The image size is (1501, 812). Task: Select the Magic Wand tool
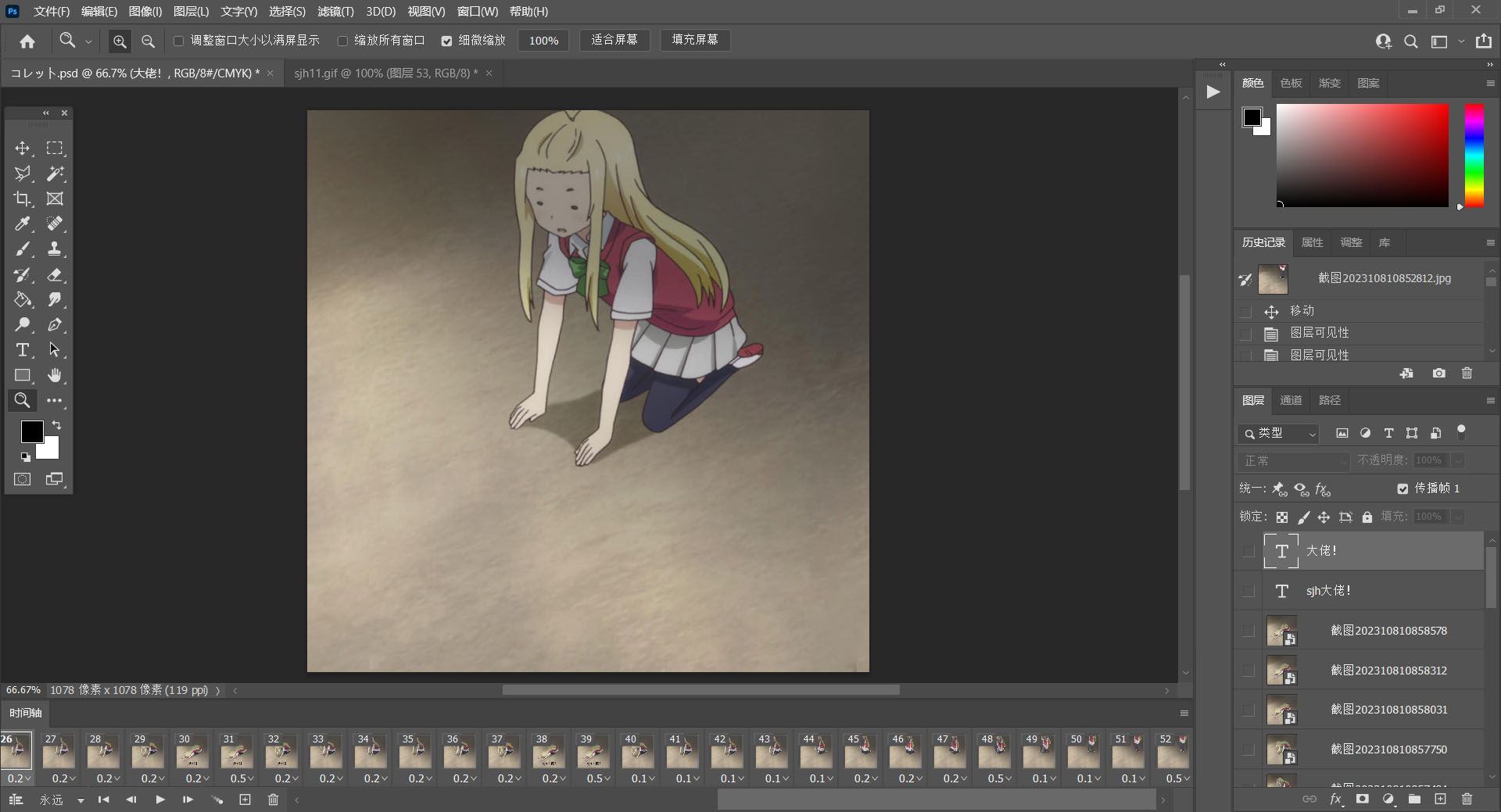(x=55, y=173)
